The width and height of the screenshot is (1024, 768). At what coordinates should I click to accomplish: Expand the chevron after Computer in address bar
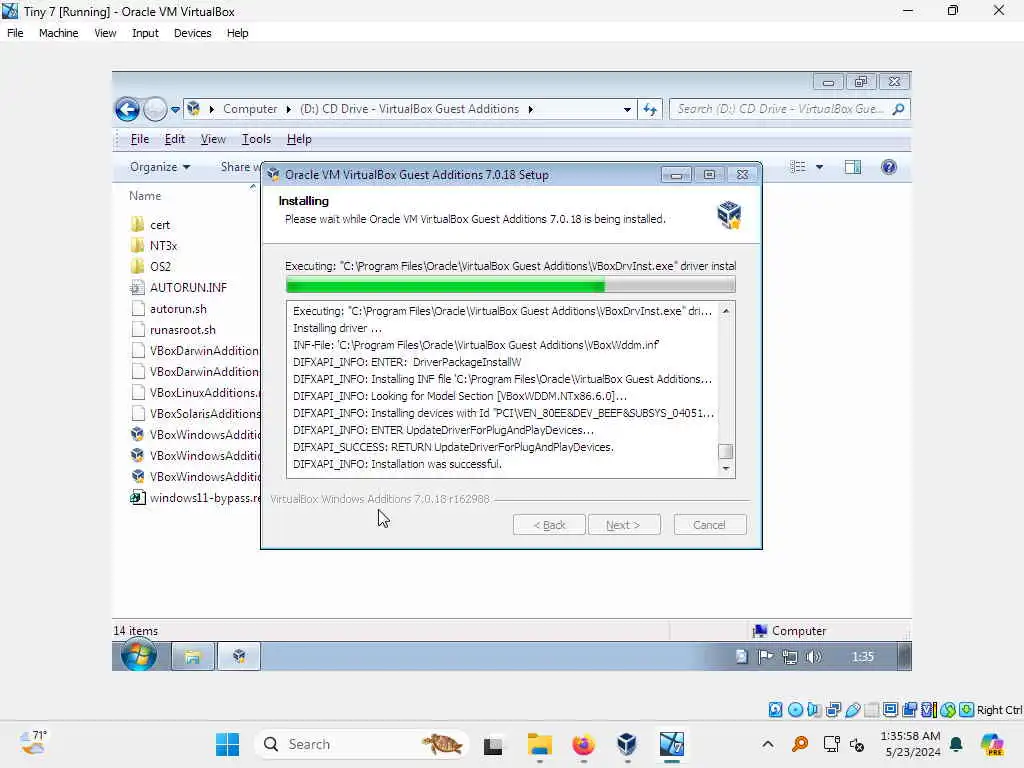coord(289,109)
